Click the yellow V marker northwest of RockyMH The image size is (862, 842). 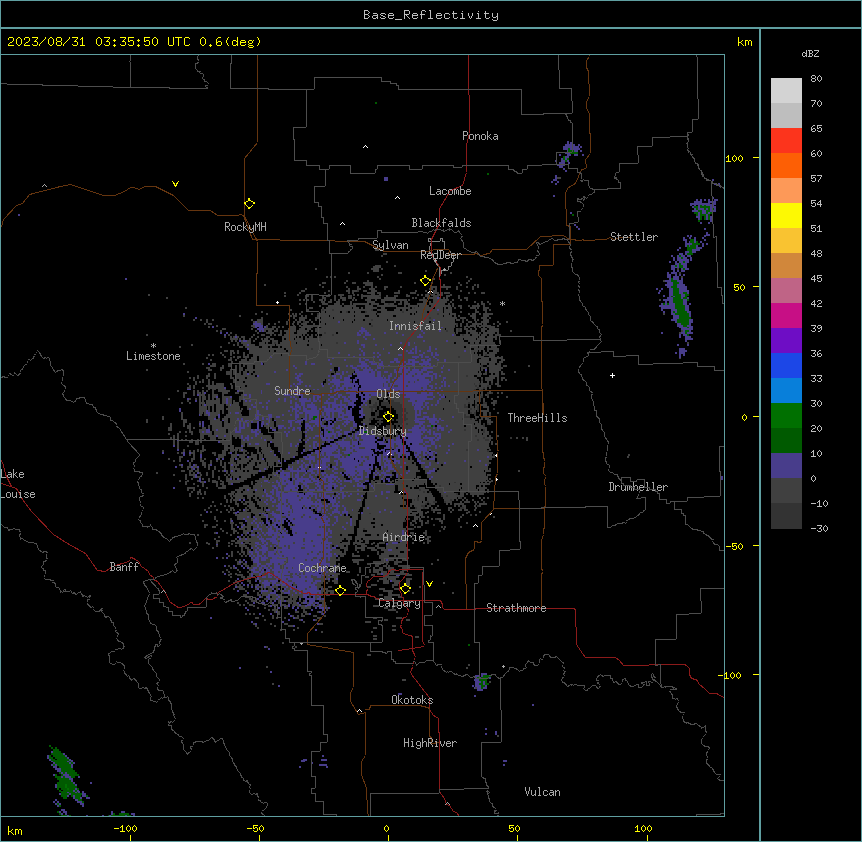(x=175, y=184)
